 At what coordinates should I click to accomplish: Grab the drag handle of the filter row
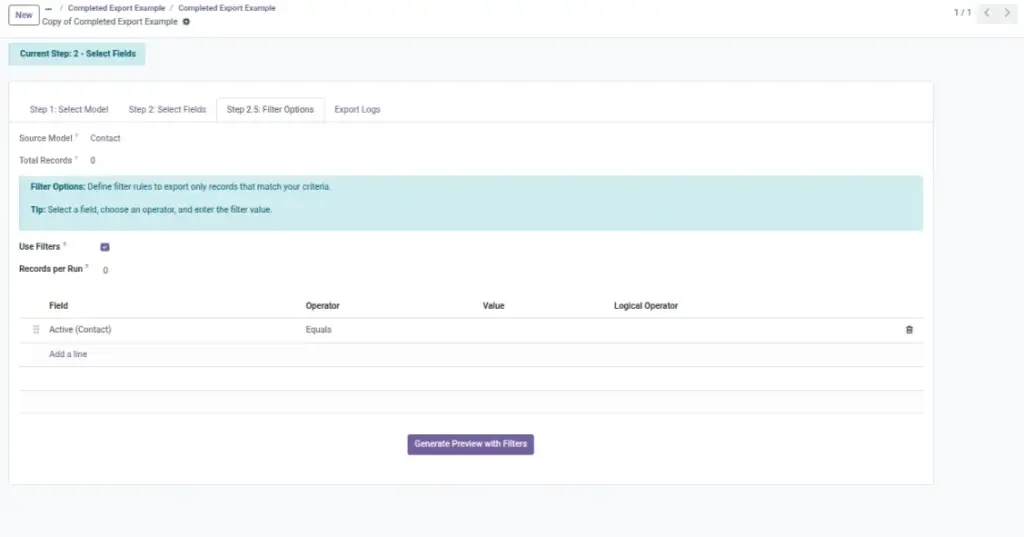[36, 330]
